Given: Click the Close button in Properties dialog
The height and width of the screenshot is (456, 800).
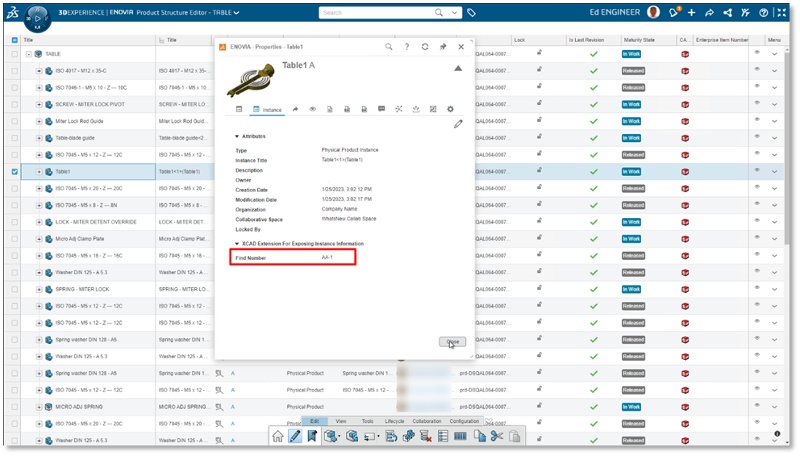Looking at the screenshot, I should click(453, 342).
